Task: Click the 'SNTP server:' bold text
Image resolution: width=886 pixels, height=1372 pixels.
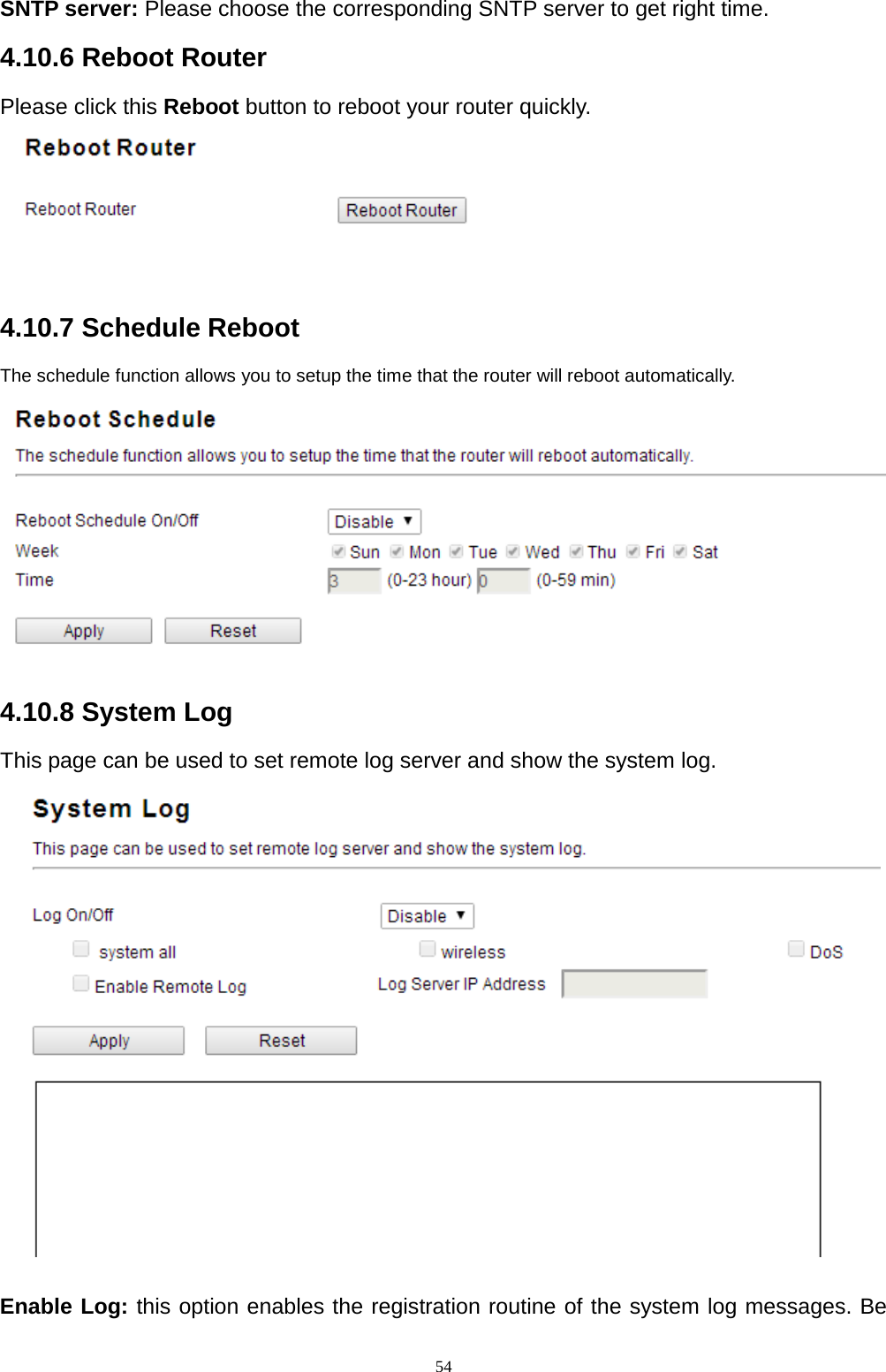Action: click(69, 10)
